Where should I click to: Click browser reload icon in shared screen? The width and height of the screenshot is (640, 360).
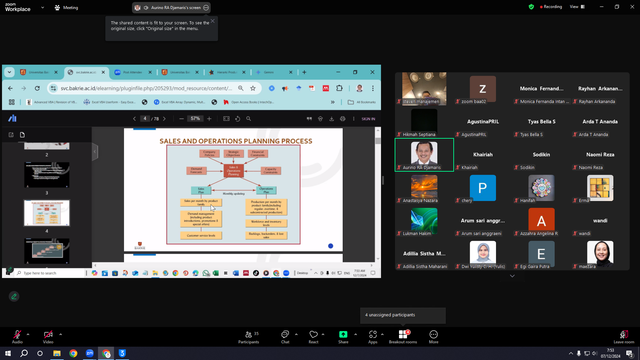37,88
